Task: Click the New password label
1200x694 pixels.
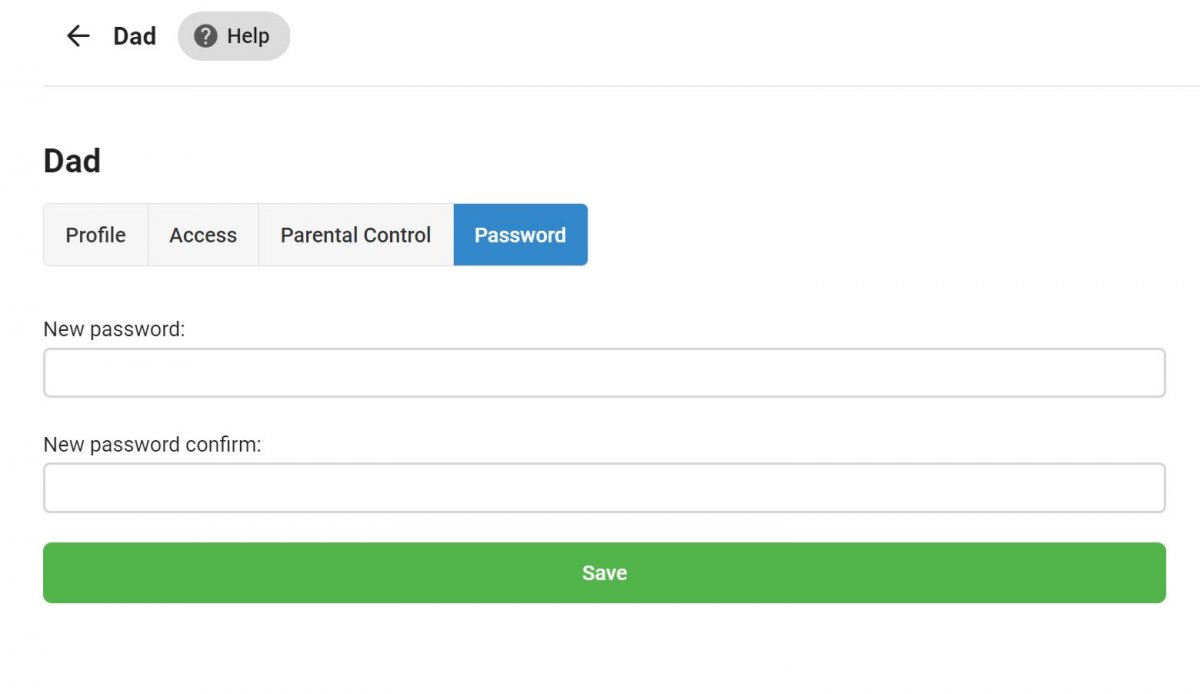Action: click(114, 328)
